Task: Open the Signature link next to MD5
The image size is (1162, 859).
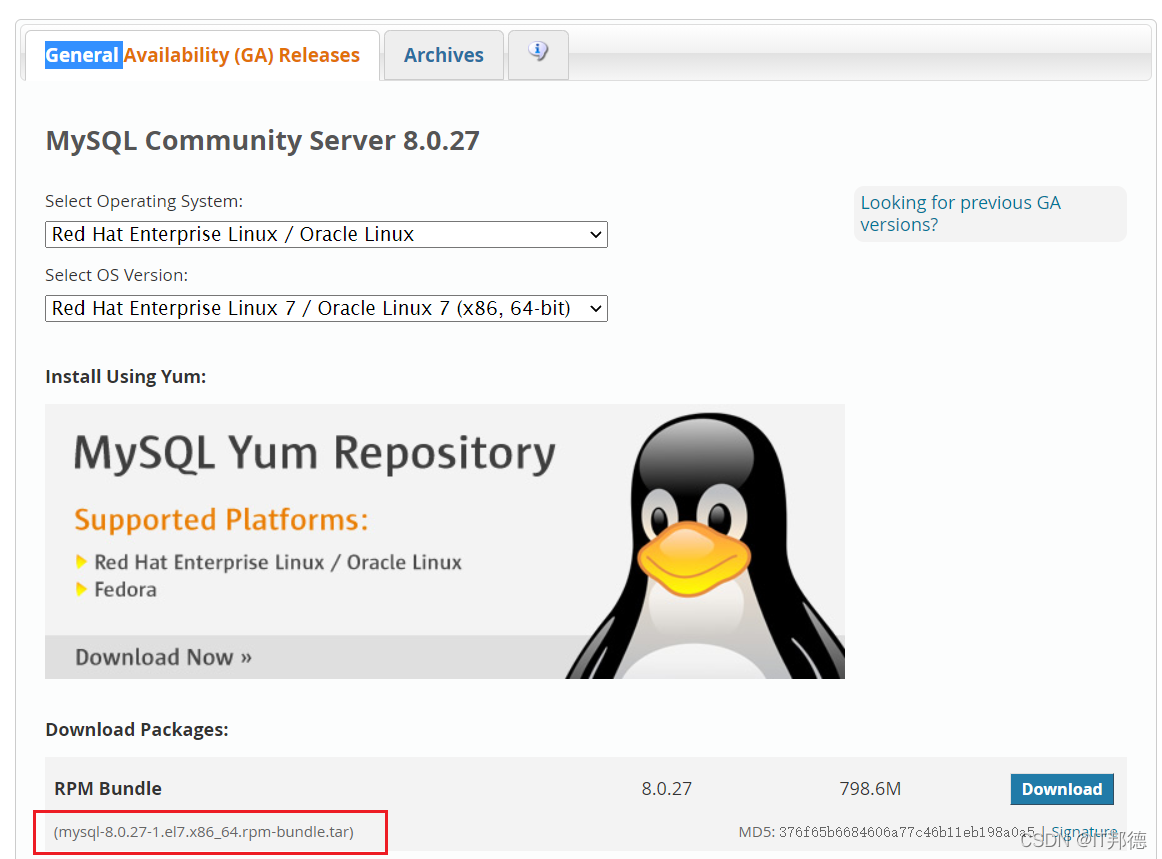Action: (x=1084, y=832)
